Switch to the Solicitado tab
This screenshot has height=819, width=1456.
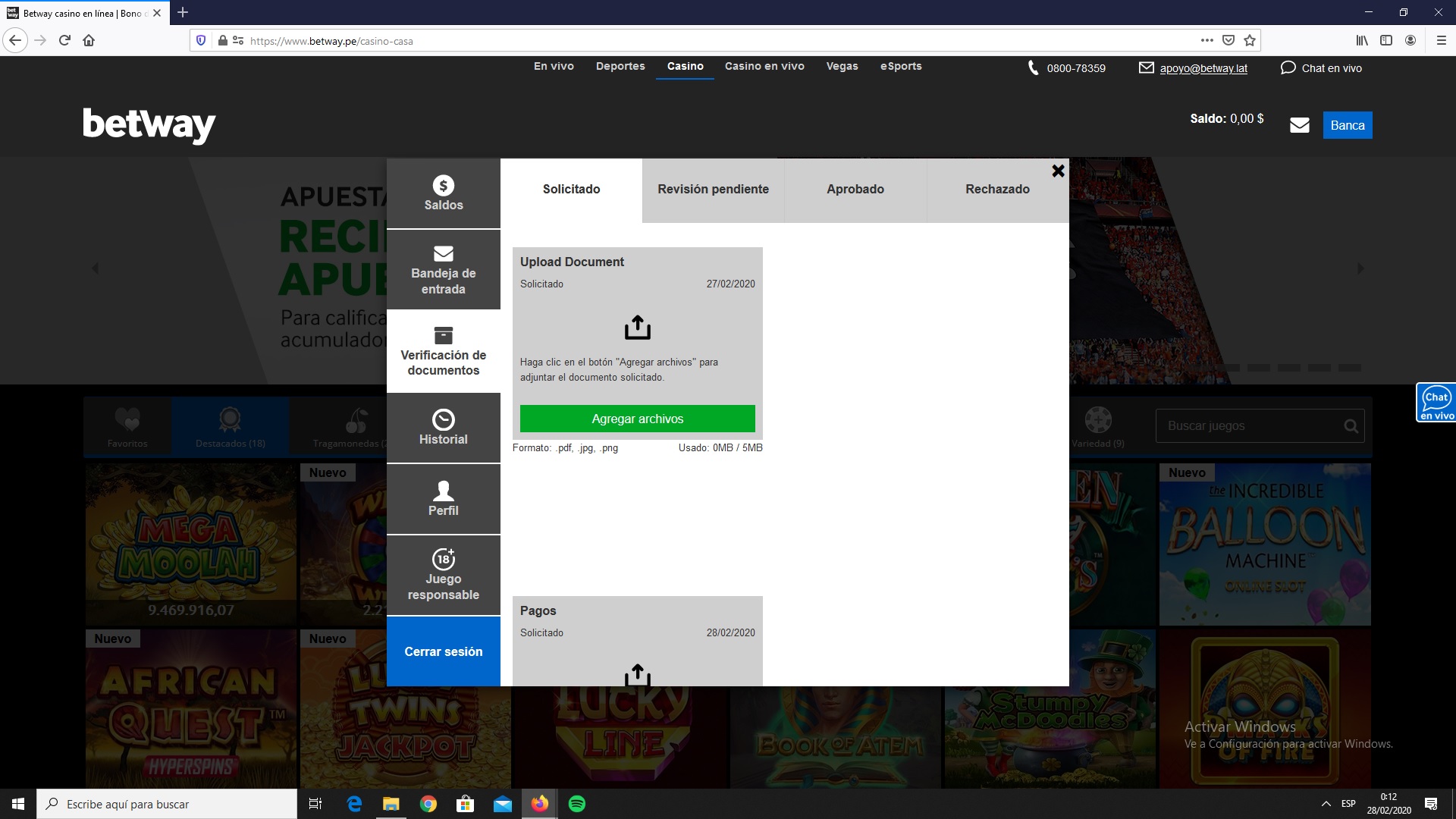571,190
